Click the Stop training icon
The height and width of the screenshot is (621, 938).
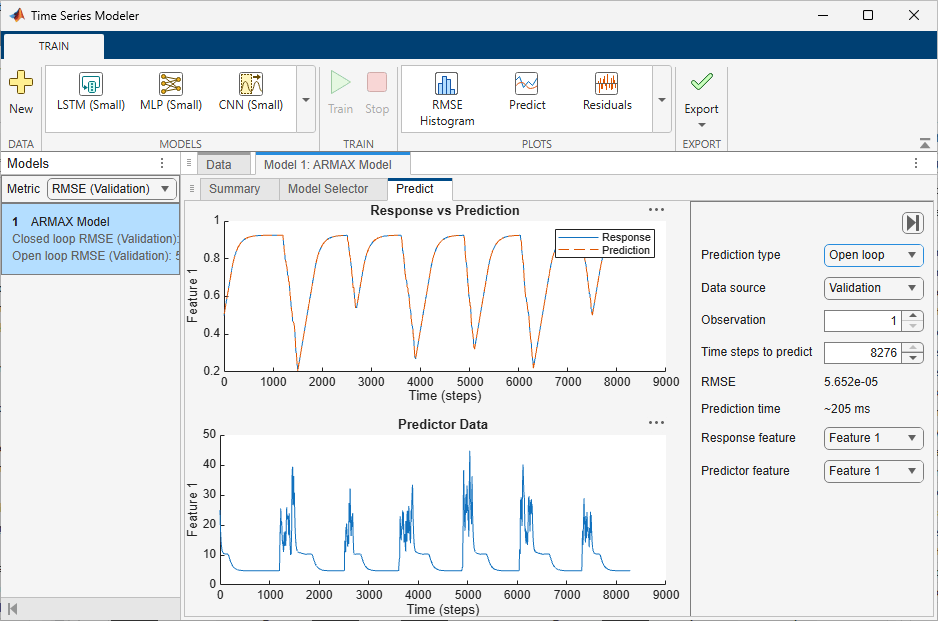(x=377, y=82)
